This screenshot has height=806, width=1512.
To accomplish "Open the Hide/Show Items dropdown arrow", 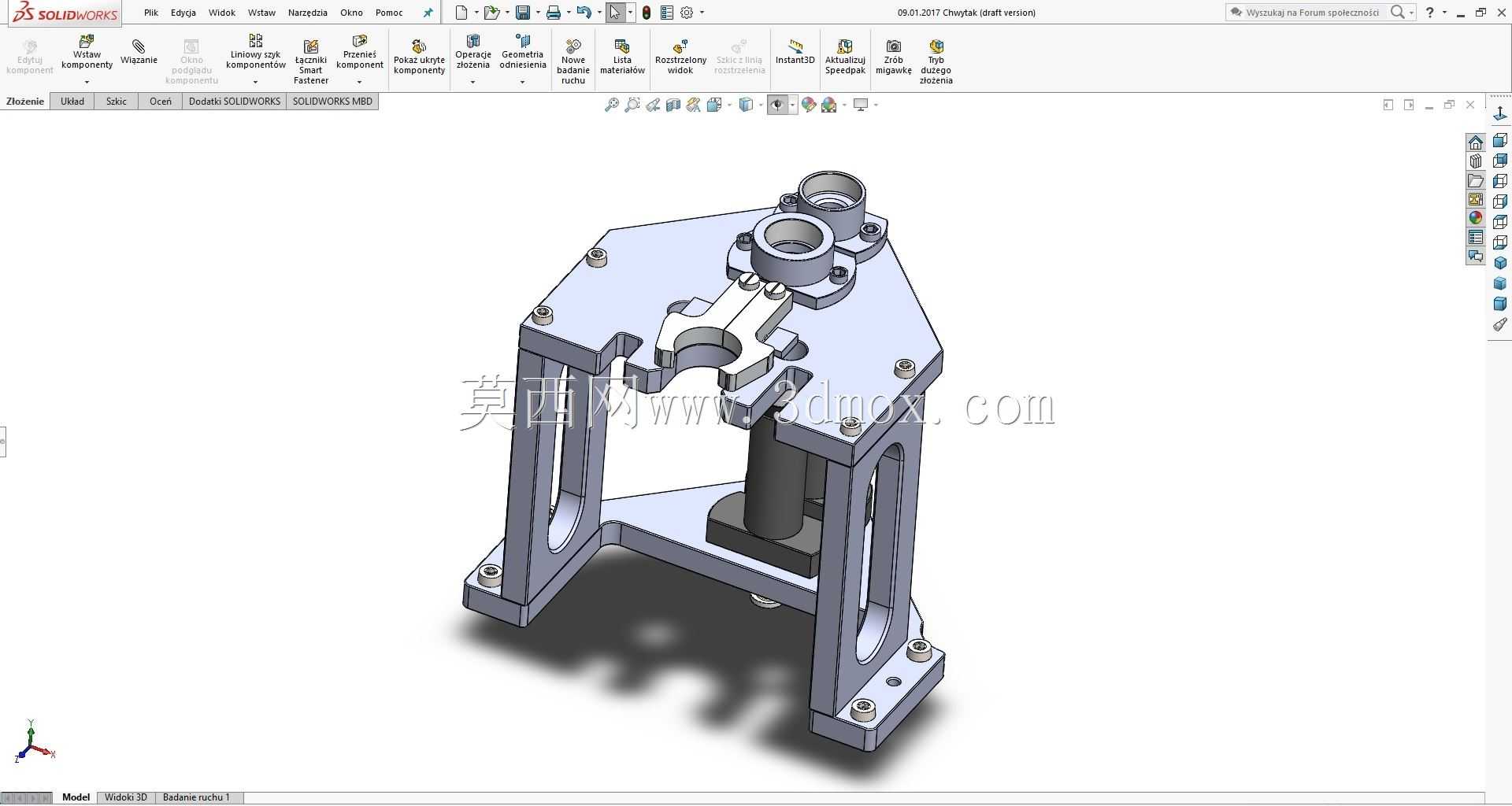I will click(792, 105).
